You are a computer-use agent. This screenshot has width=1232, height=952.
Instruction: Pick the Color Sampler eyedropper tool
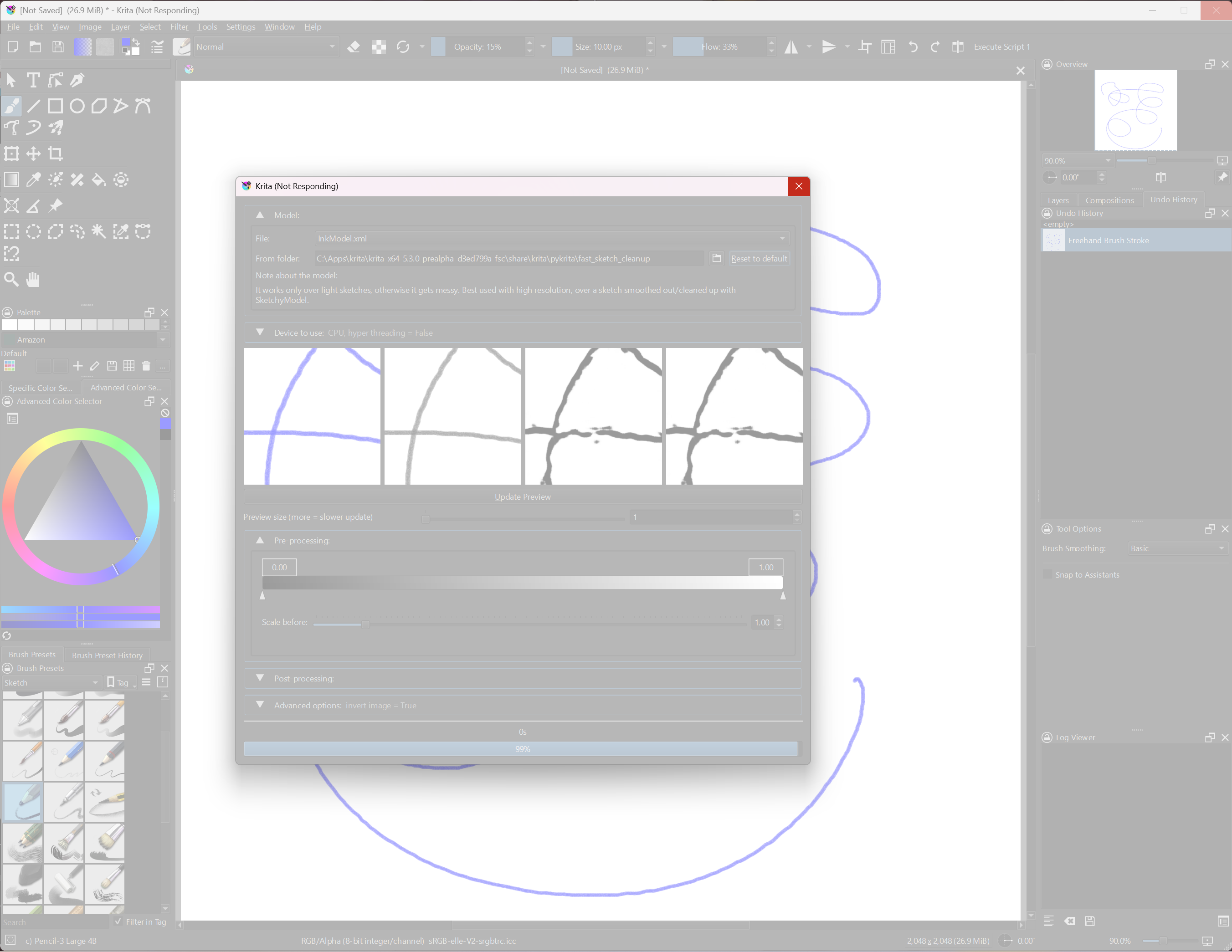[x=33, y=180]
